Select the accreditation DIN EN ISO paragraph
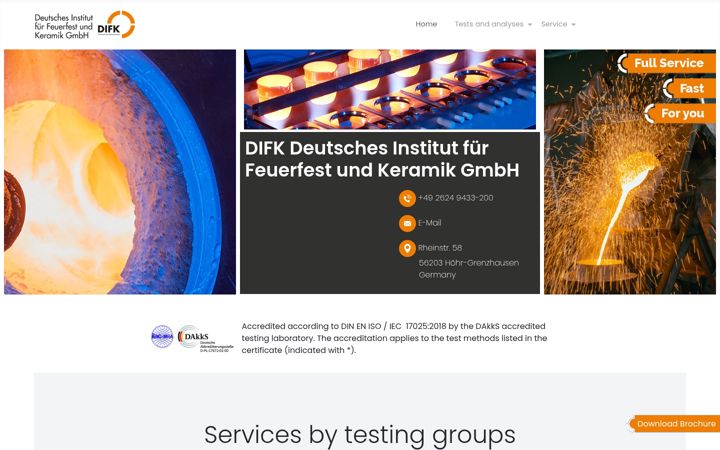Image resolution: width=720 pixels, height=450 pixels. click(x=394, y=338)
